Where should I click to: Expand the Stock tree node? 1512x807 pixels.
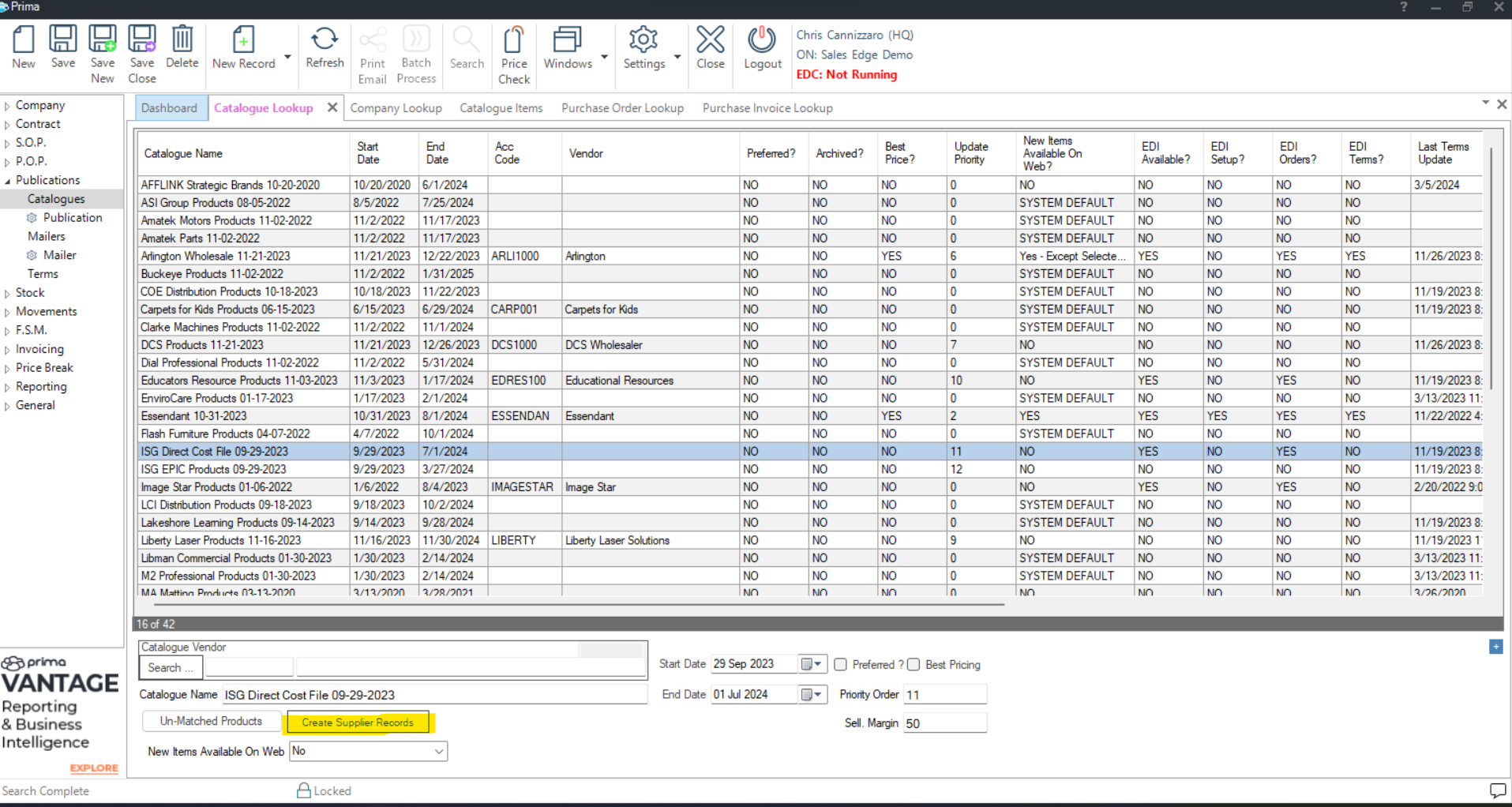[7, 294]
